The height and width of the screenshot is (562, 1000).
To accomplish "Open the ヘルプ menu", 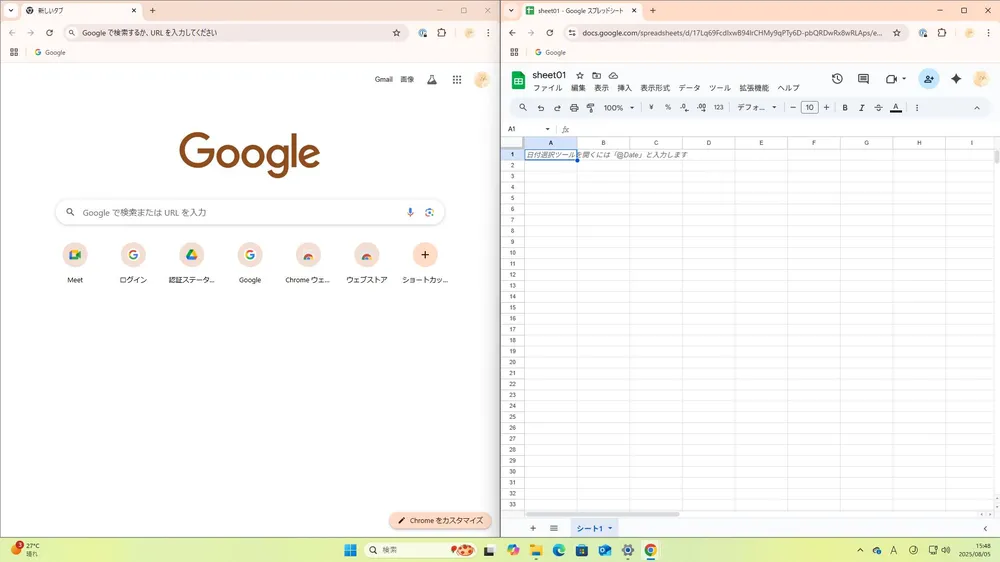I will pos(788,88).
